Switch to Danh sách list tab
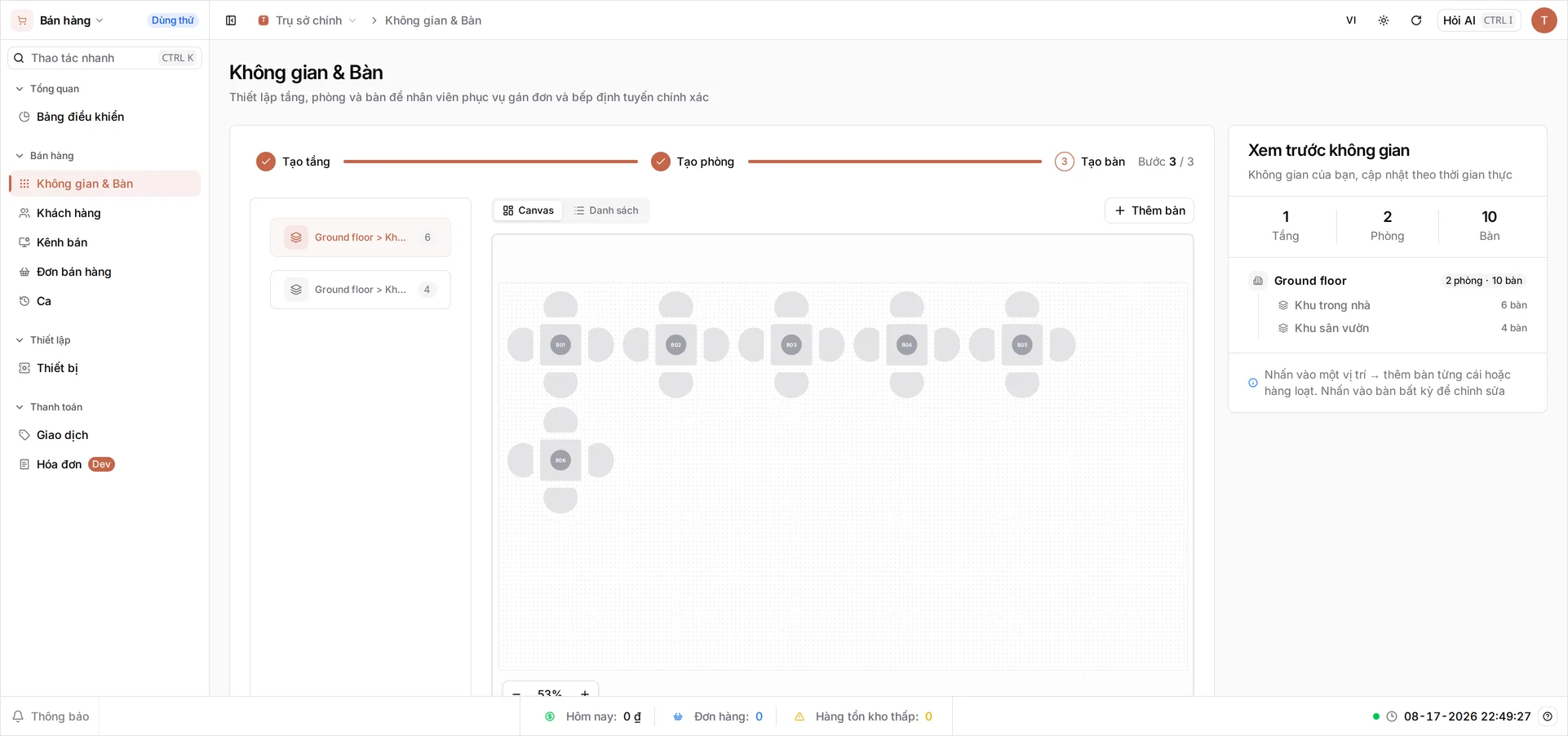This screenshot has height=736, width=1568. point(606,211)
